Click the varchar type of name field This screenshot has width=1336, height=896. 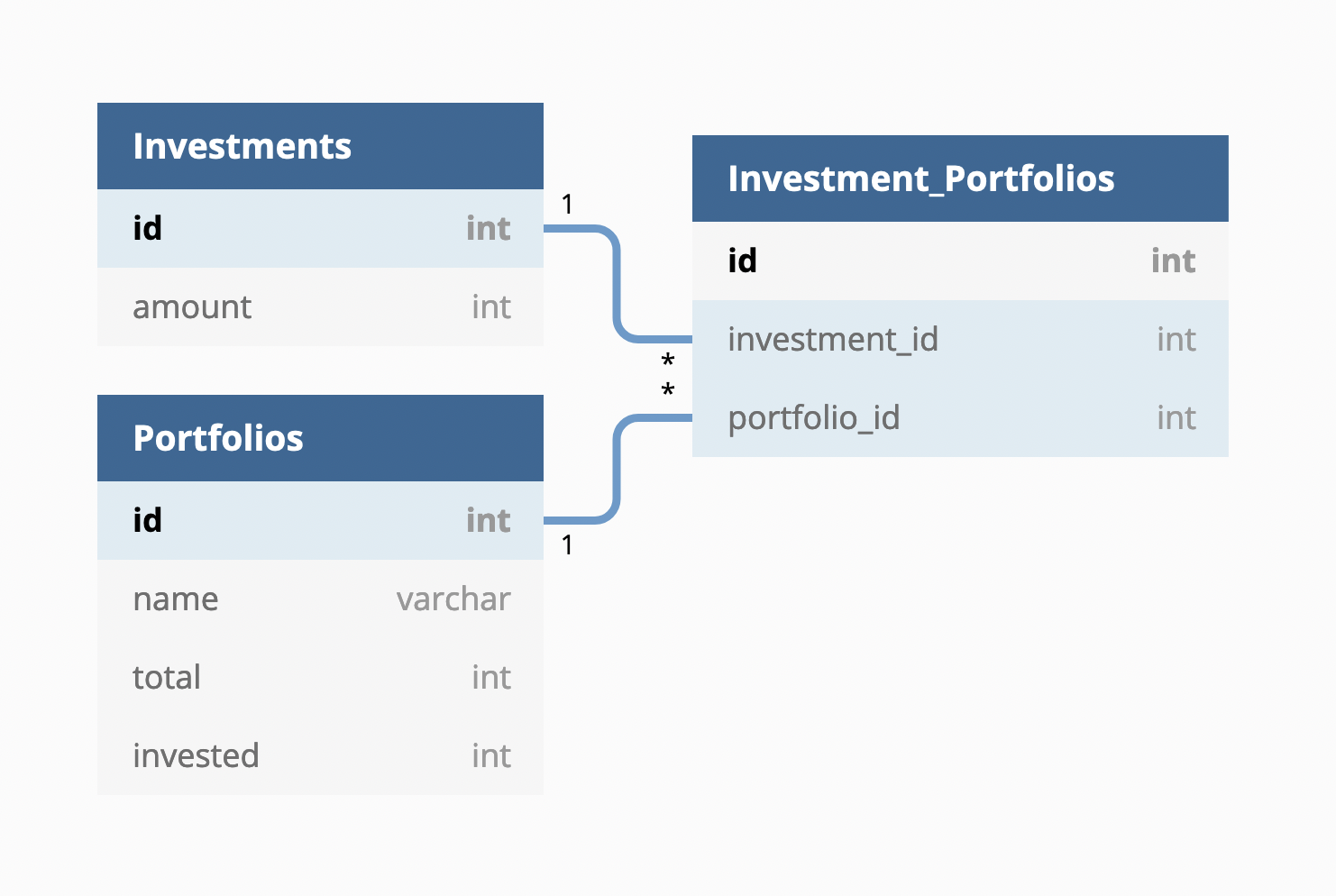(453, 599)
